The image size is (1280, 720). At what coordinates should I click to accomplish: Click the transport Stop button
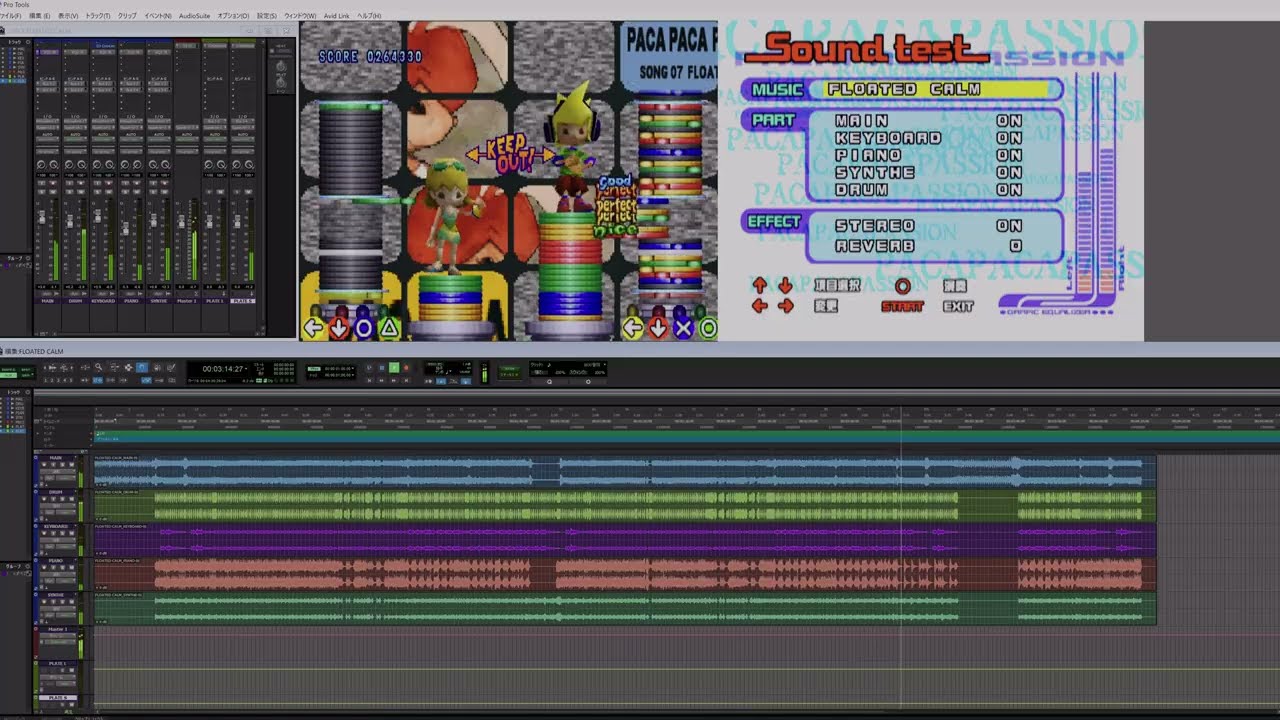pyautogui.click(x=381, y=368)
